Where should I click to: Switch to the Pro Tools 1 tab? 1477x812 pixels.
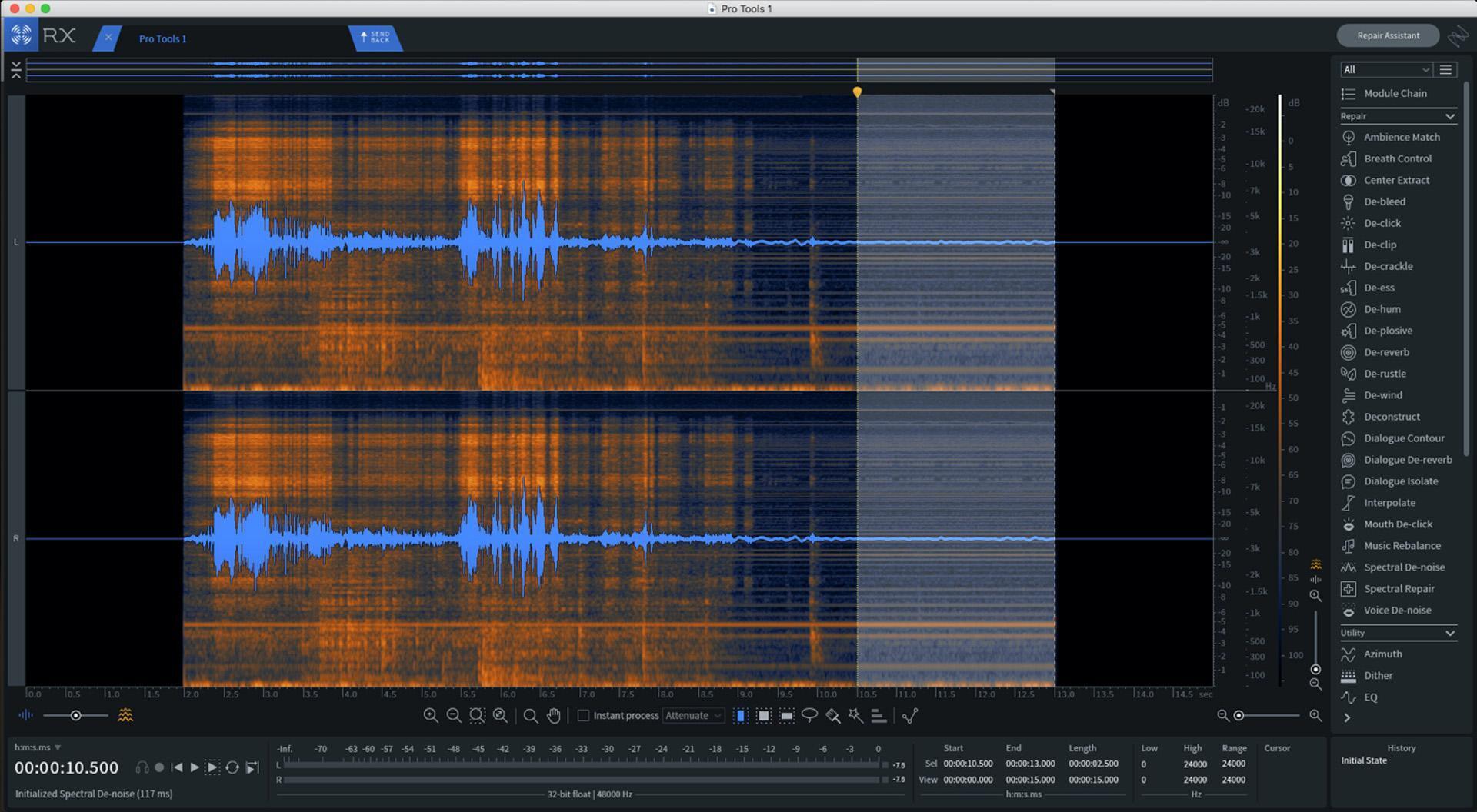(x=162, y=38)
